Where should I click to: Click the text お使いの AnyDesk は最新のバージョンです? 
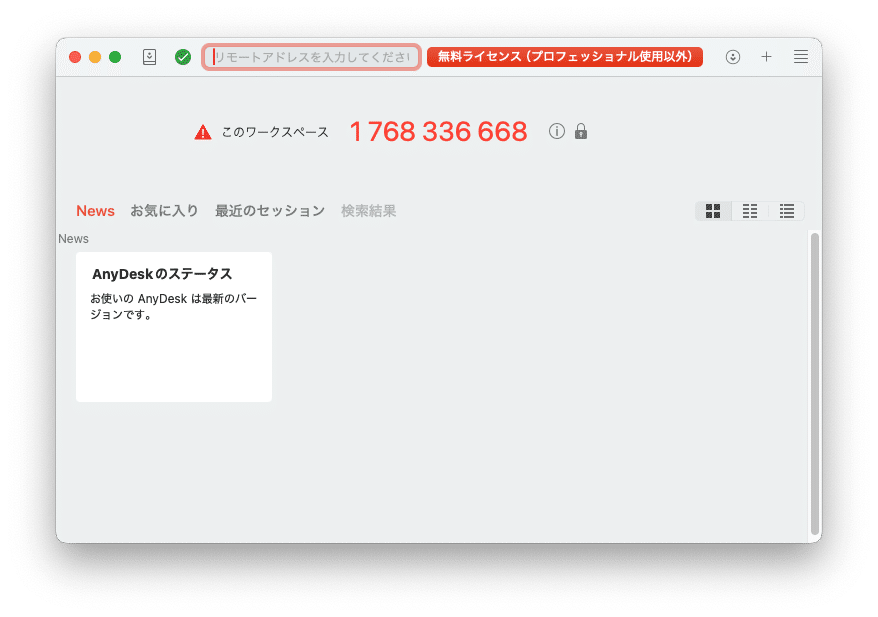pos(174,307)
